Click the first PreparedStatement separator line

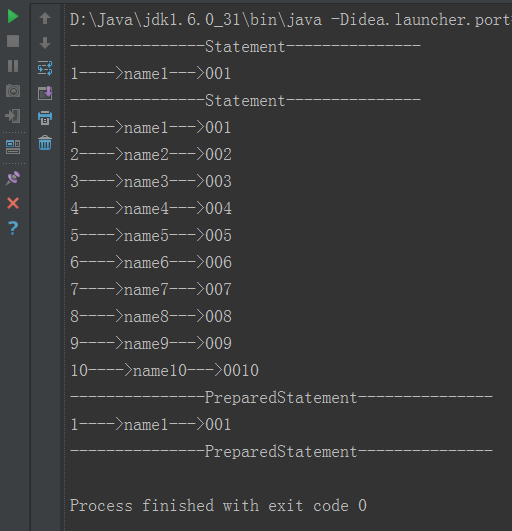(281, 398)
